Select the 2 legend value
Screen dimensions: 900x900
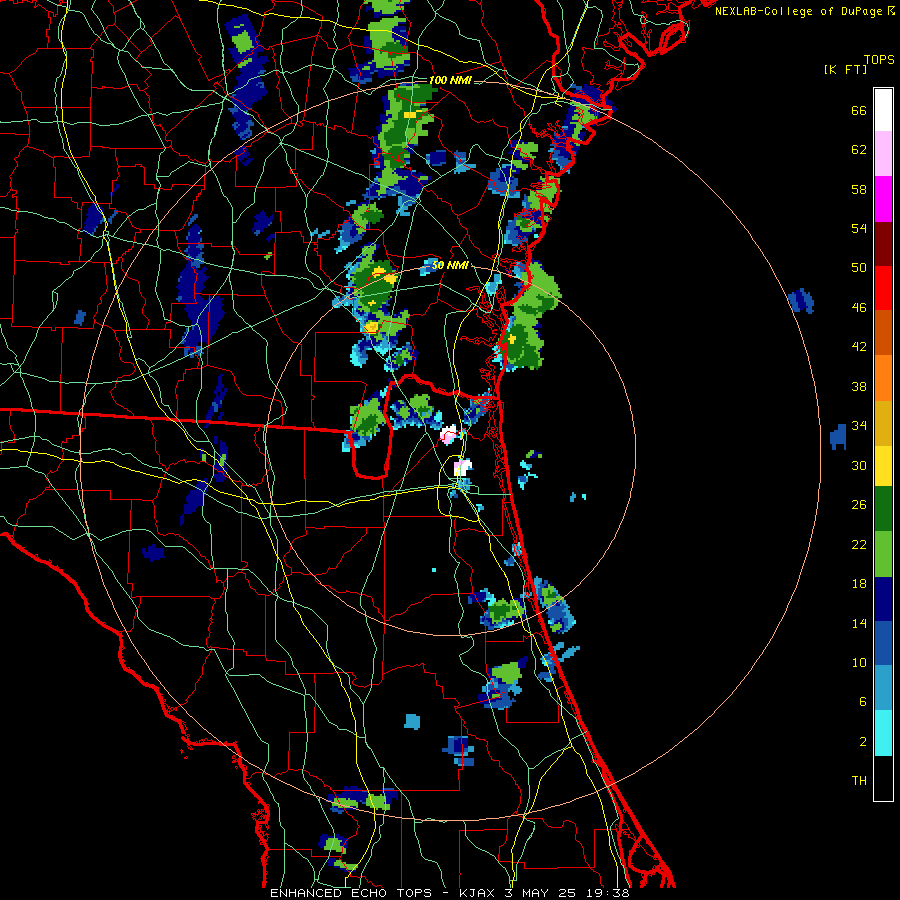863,742
